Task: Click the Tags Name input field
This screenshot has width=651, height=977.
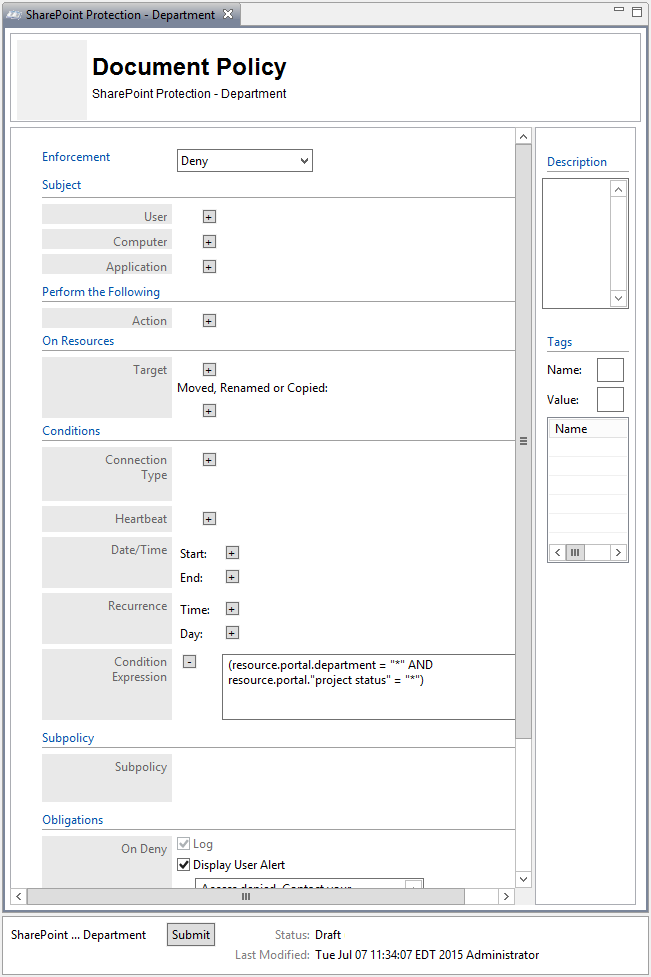Action: tap(611, 370)
